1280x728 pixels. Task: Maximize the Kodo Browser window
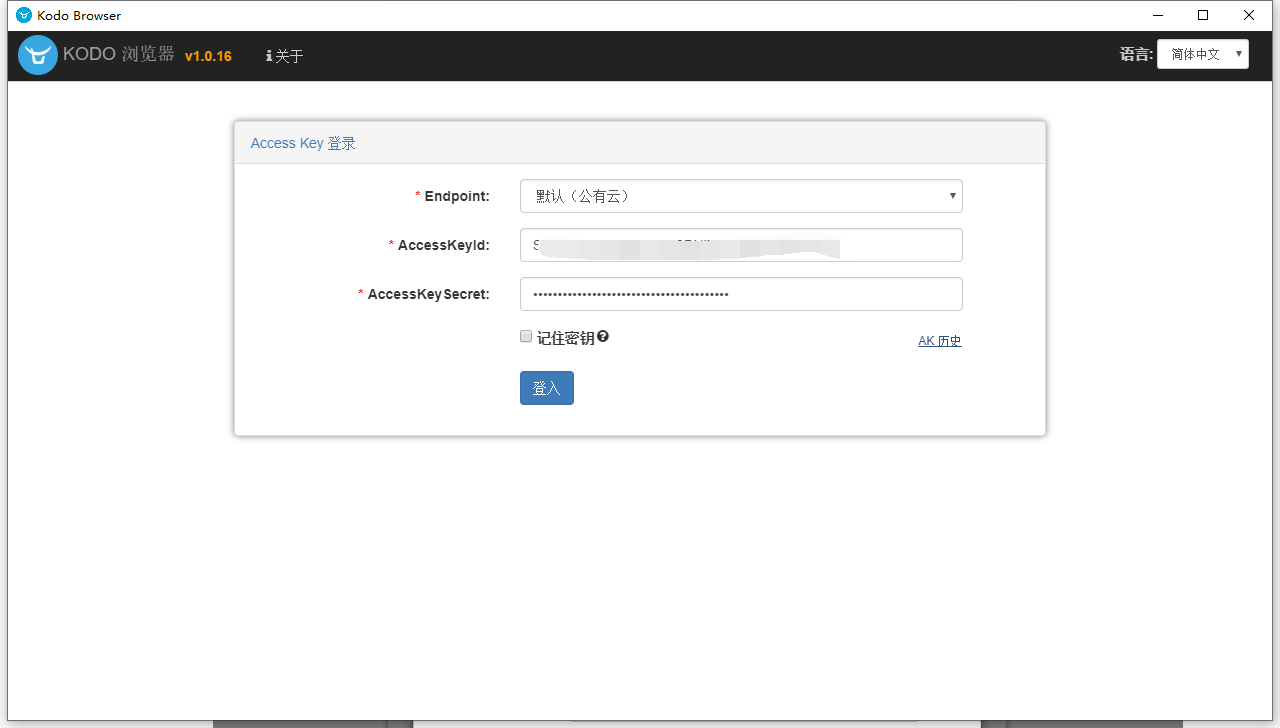[1203, 15]
